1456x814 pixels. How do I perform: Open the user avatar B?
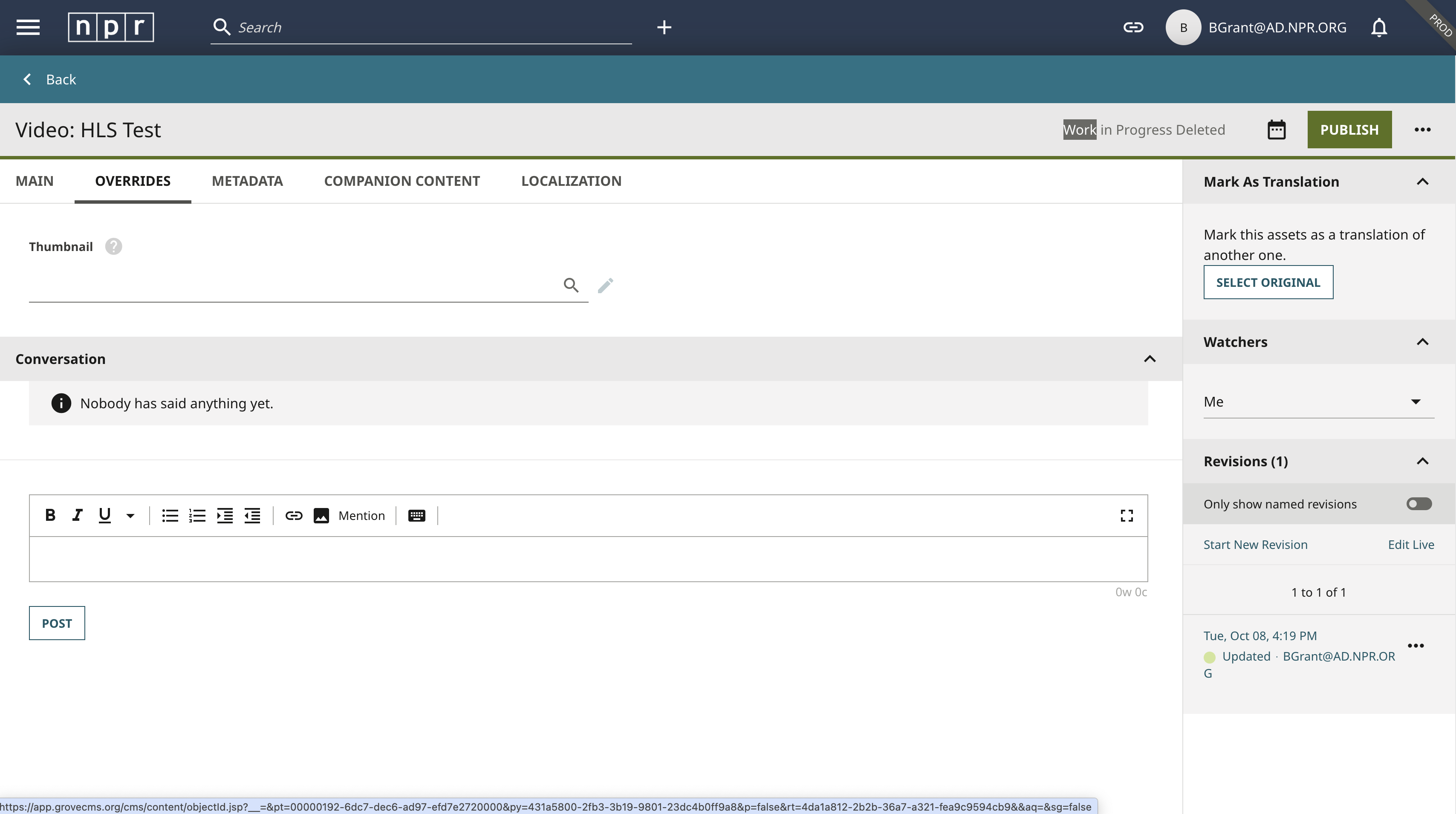click(x=1183, y=27)
